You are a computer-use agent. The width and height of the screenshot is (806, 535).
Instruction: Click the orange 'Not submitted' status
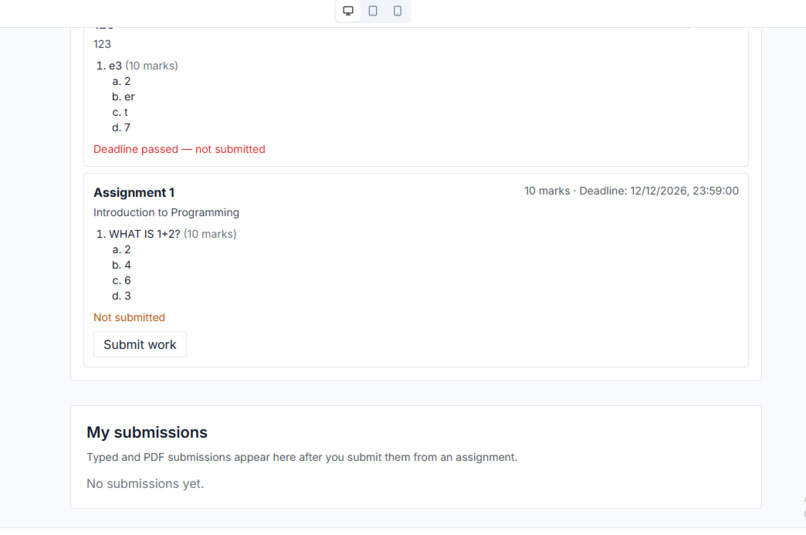[x=129, y=317]
